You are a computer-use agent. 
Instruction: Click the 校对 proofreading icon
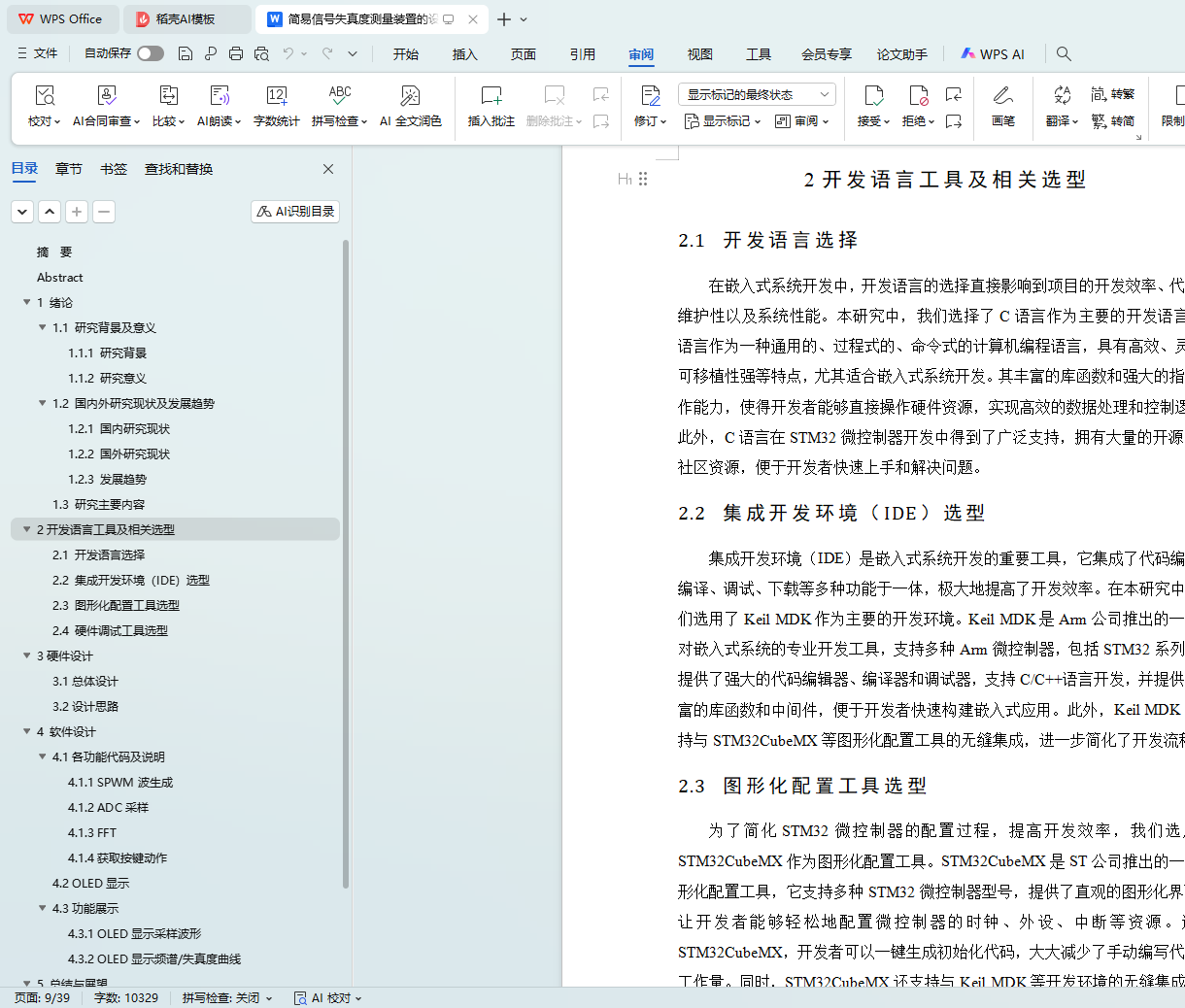44,96
